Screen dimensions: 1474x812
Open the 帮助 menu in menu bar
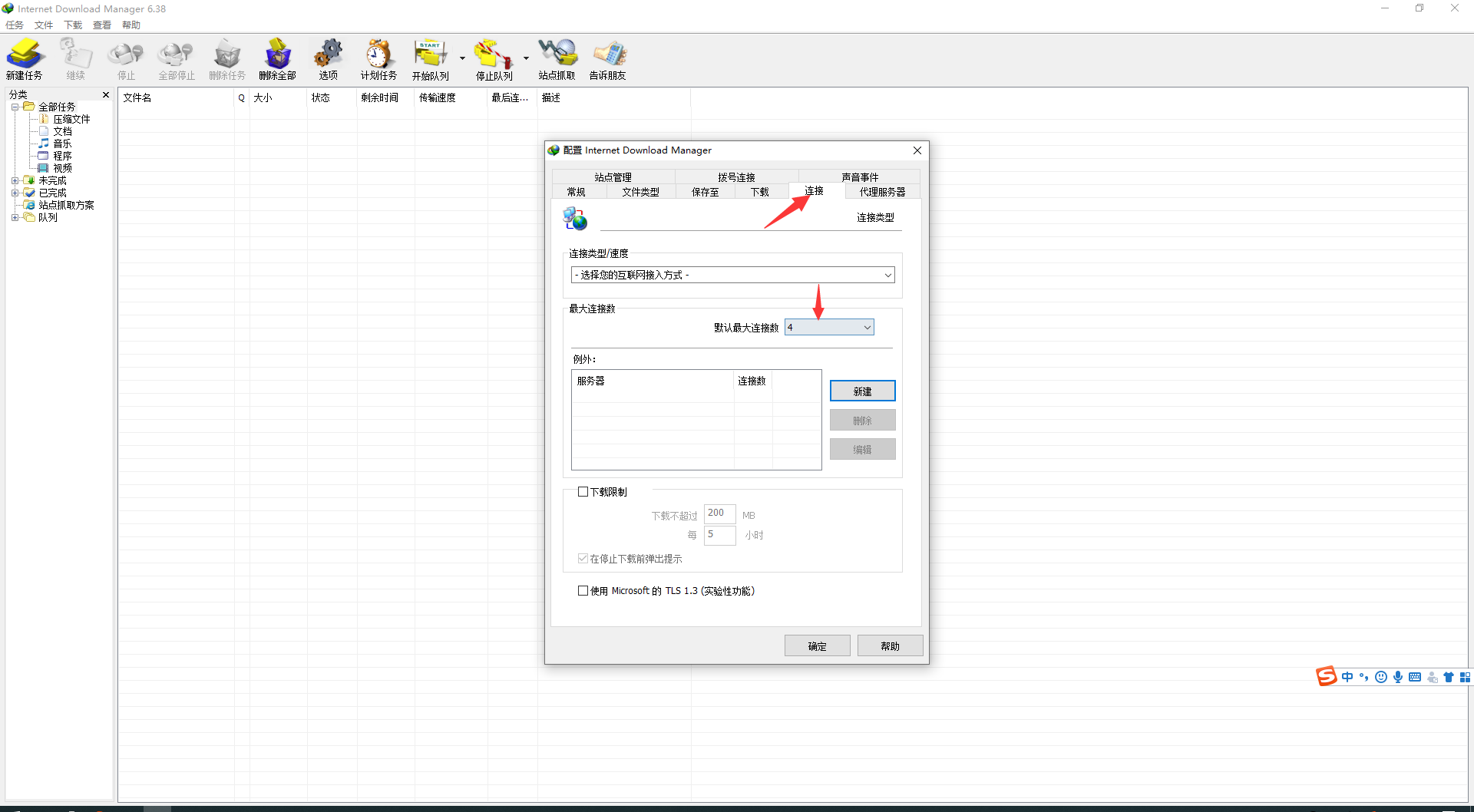[x=131, y=25]
